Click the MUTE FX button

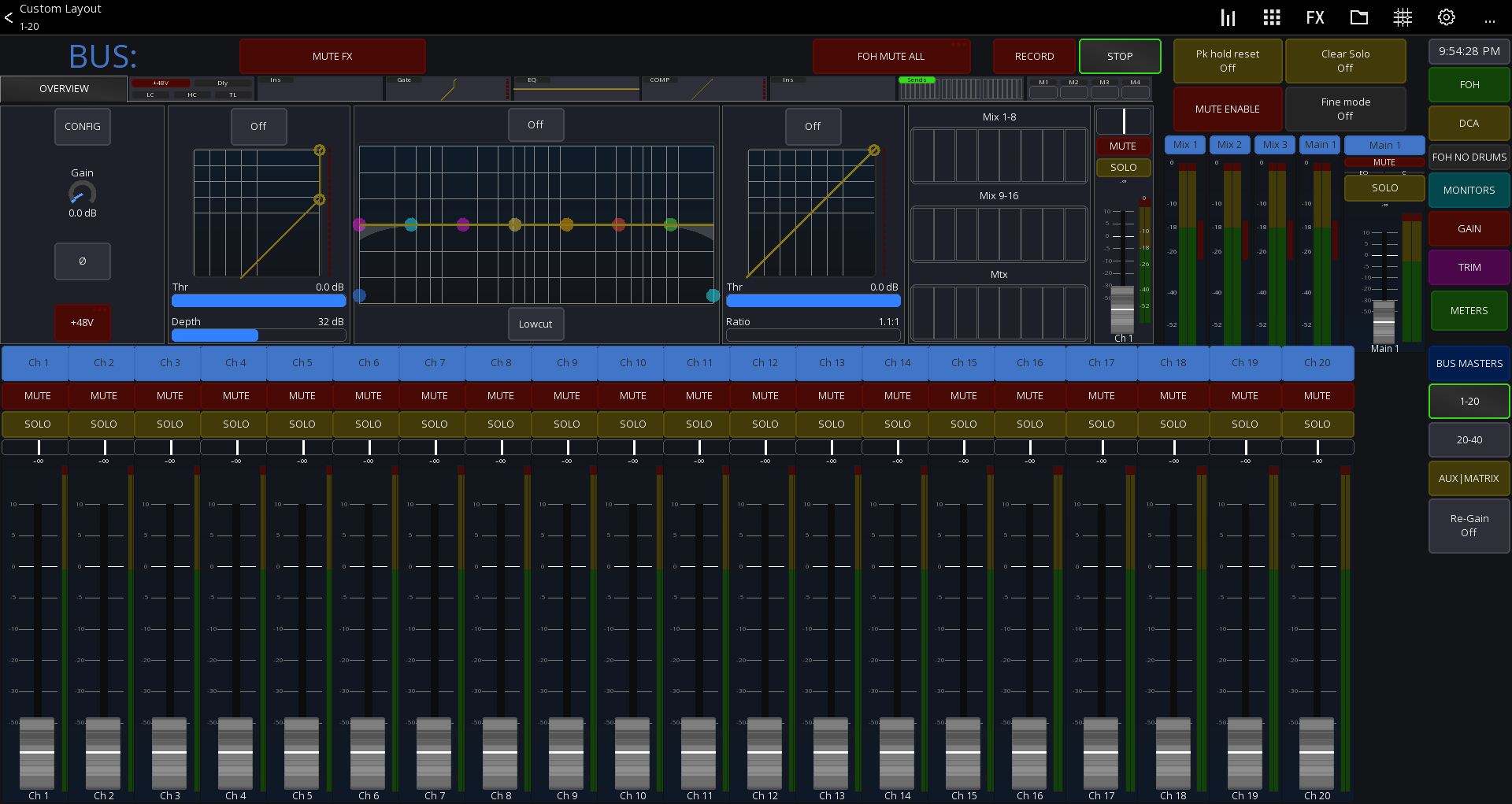pyautogui.click(x=332, y=56)
